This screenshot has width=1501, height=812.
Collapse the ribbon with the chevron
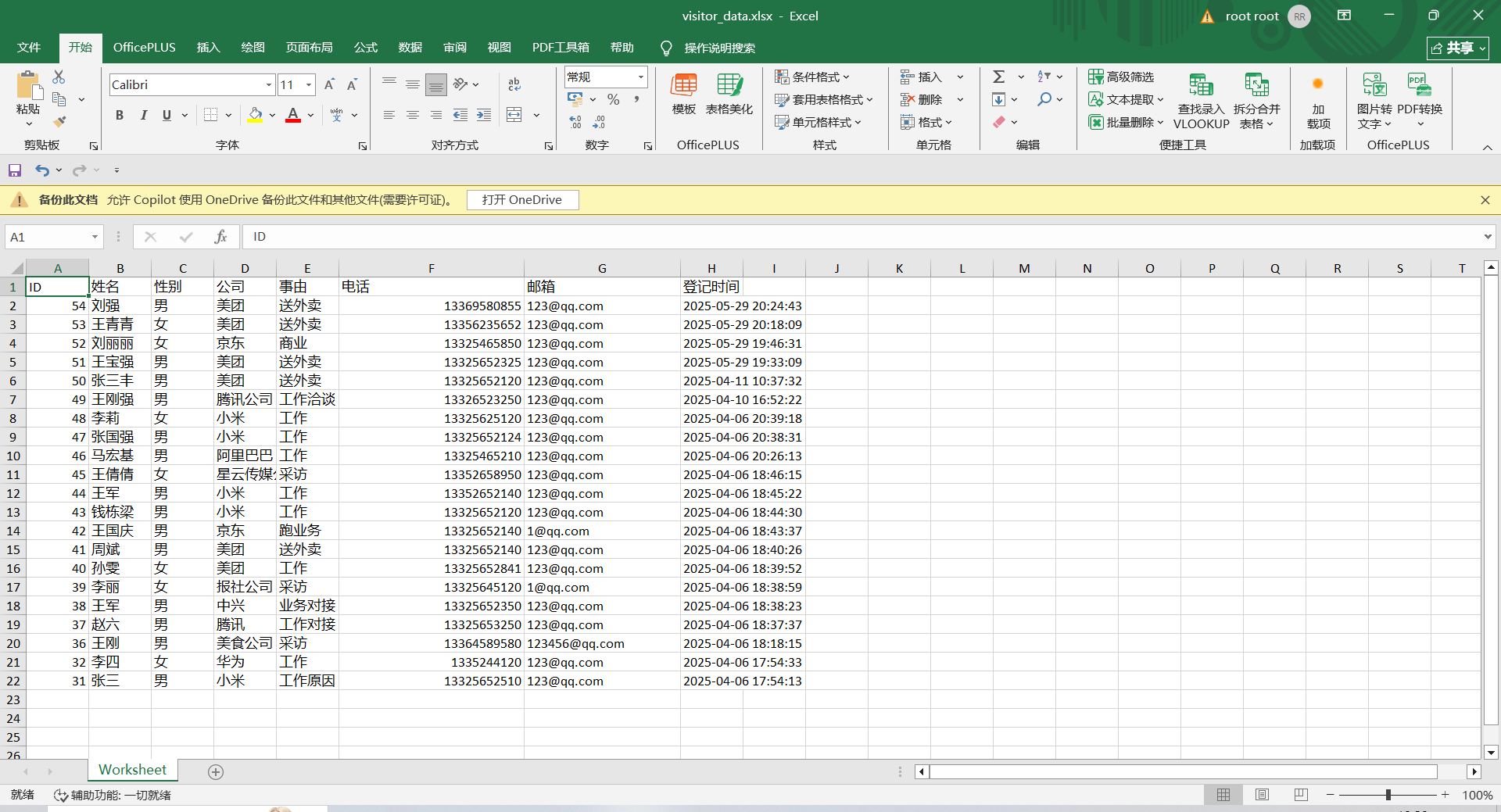[1488, 147]
